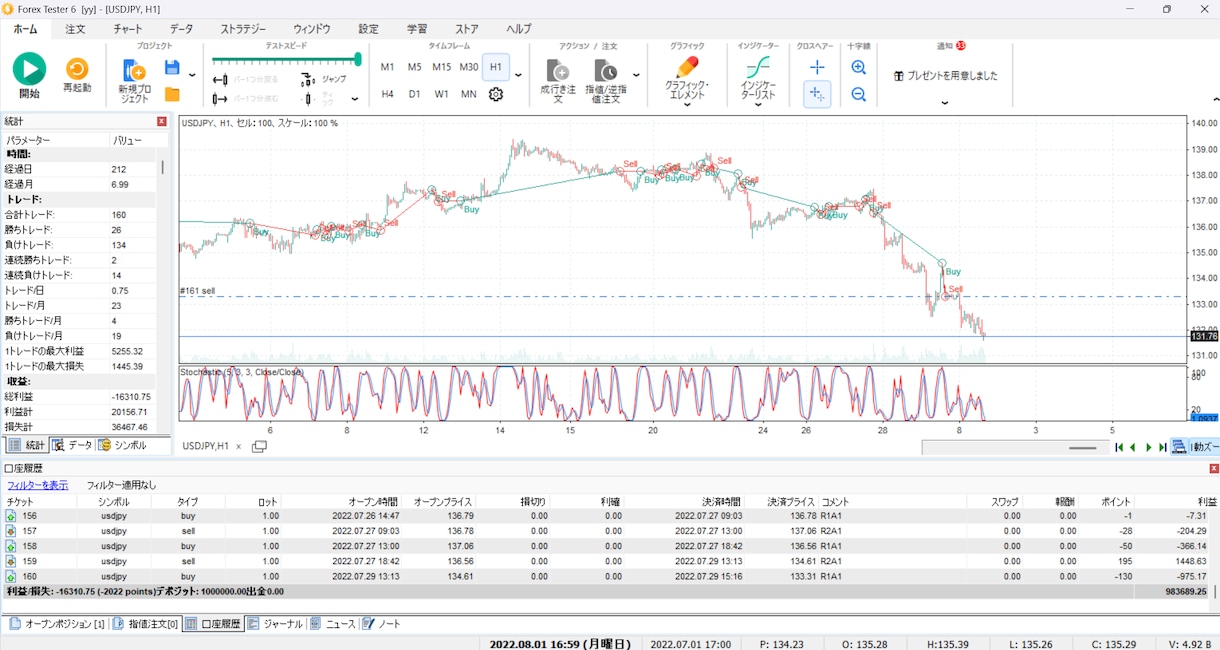Open the Windows taskbar 学習 menu tab
Screen dimensions: 1220x650
[x=417, y=29]
